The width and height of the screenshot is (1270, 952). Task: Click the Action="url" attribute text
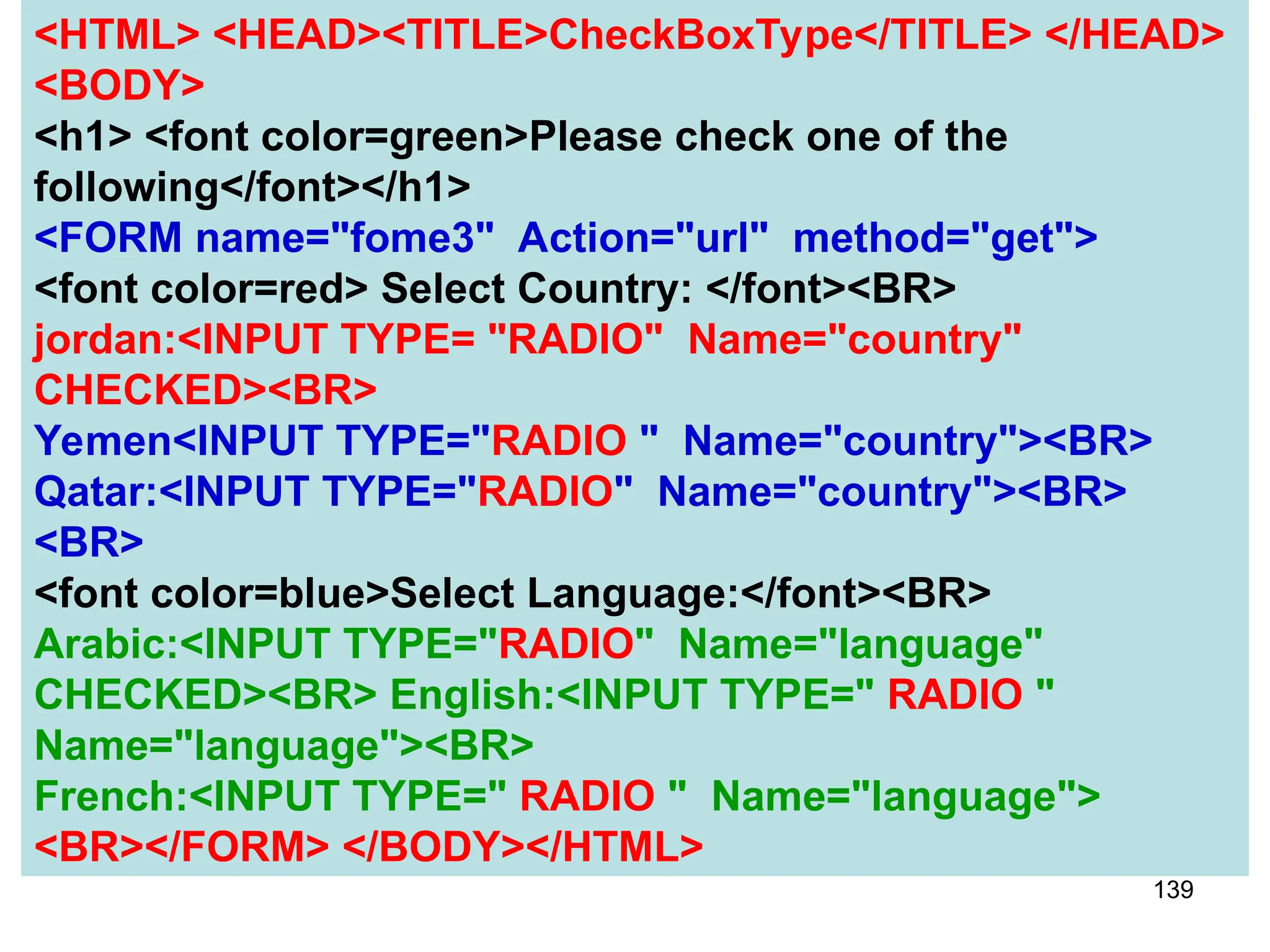642,238
